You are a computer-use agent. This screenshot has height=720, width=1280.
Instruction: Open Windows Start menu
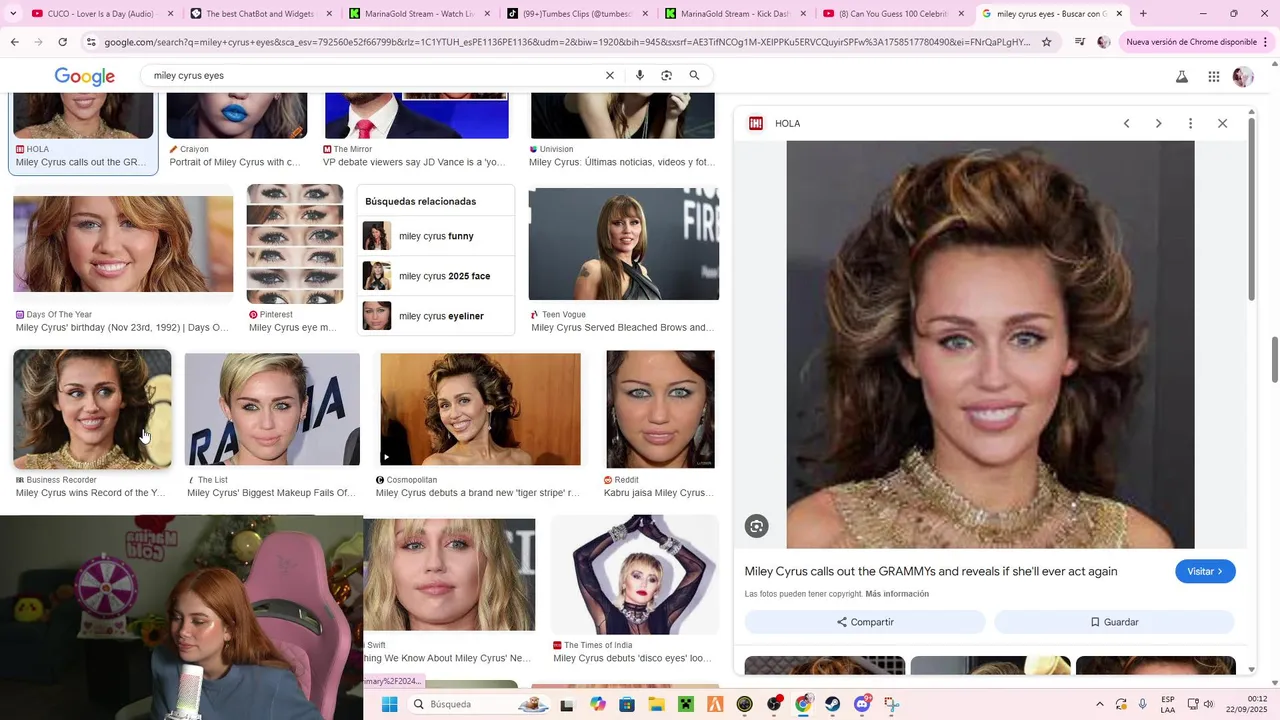389,704
